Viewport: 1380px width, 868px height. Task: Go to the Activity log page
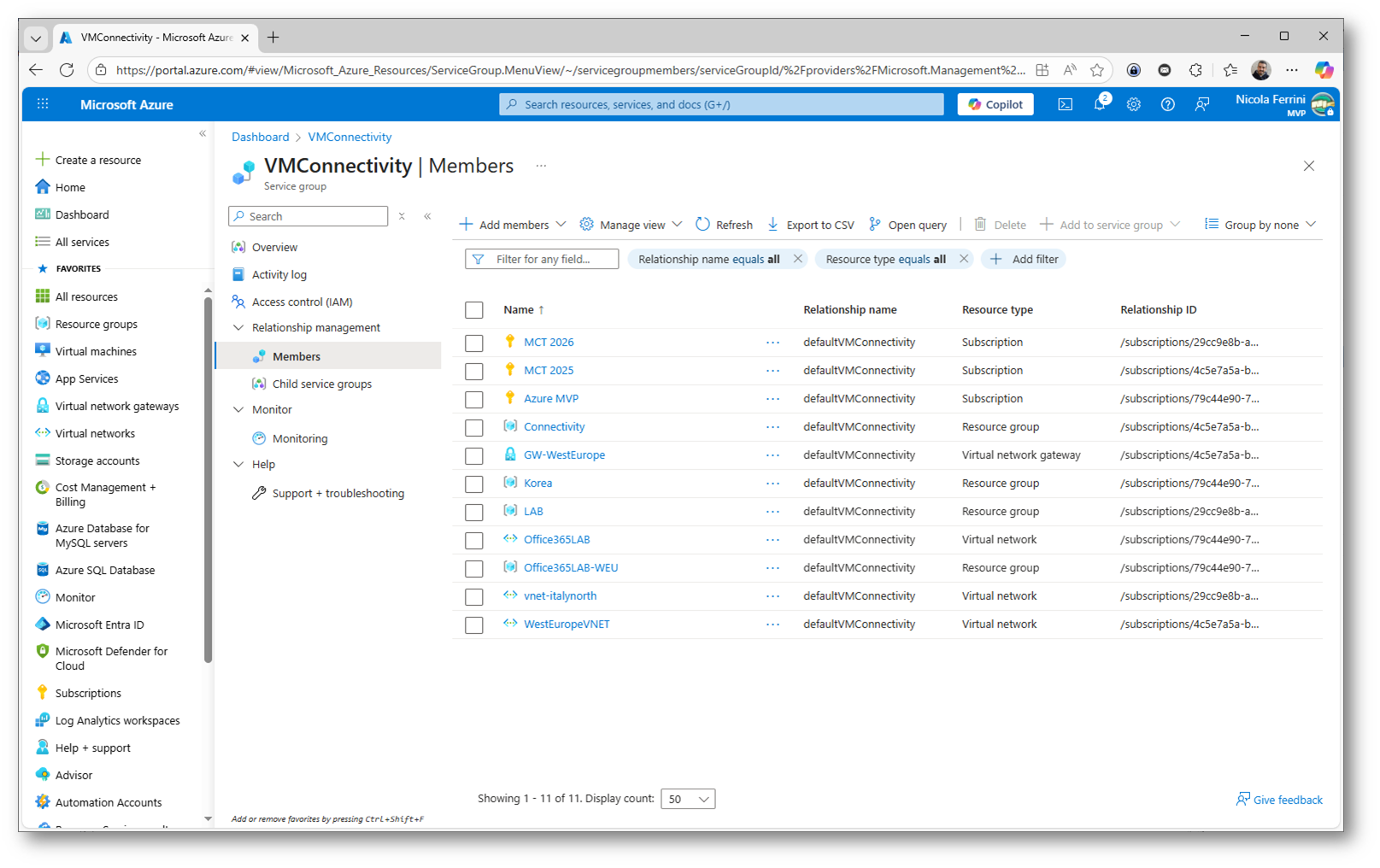tap(279, 275)
